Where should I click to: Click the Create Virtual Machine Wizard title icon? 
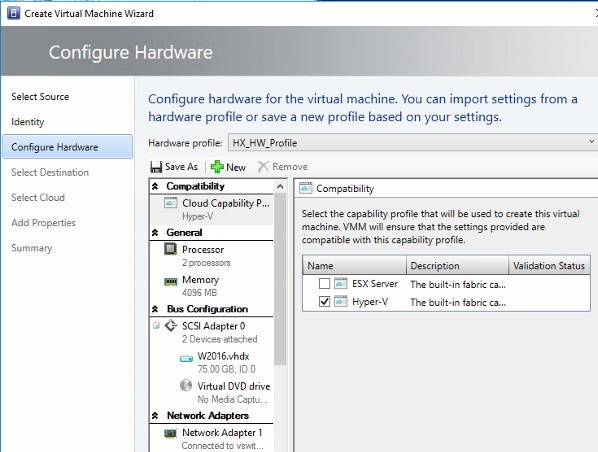[x=14, y=13]
